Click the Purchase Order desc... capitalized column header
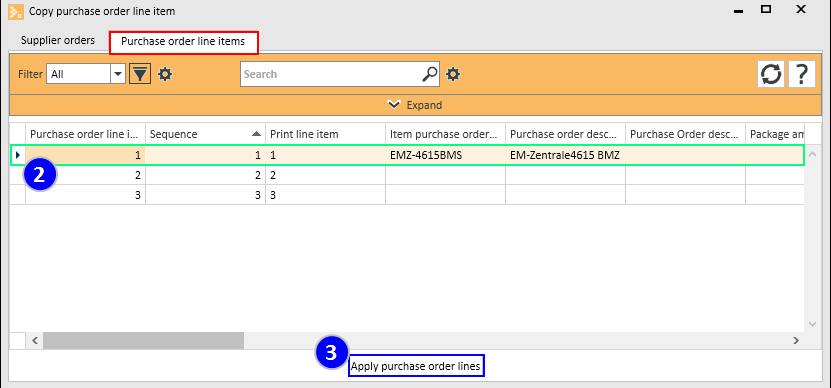The height and width of the screenshot is (388, 831). pos(685,134)
